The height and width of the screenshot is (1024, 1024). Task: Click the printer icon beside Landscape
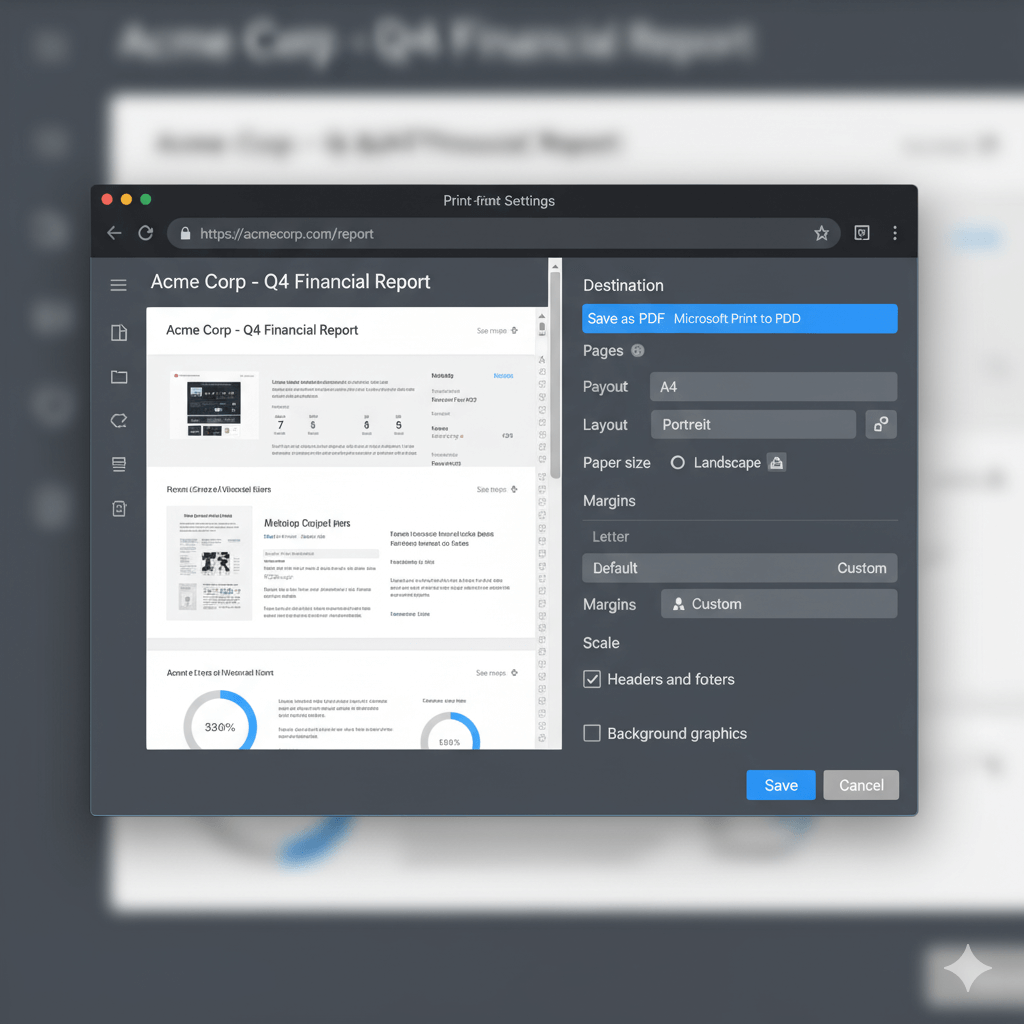click(x=776, y=462)
